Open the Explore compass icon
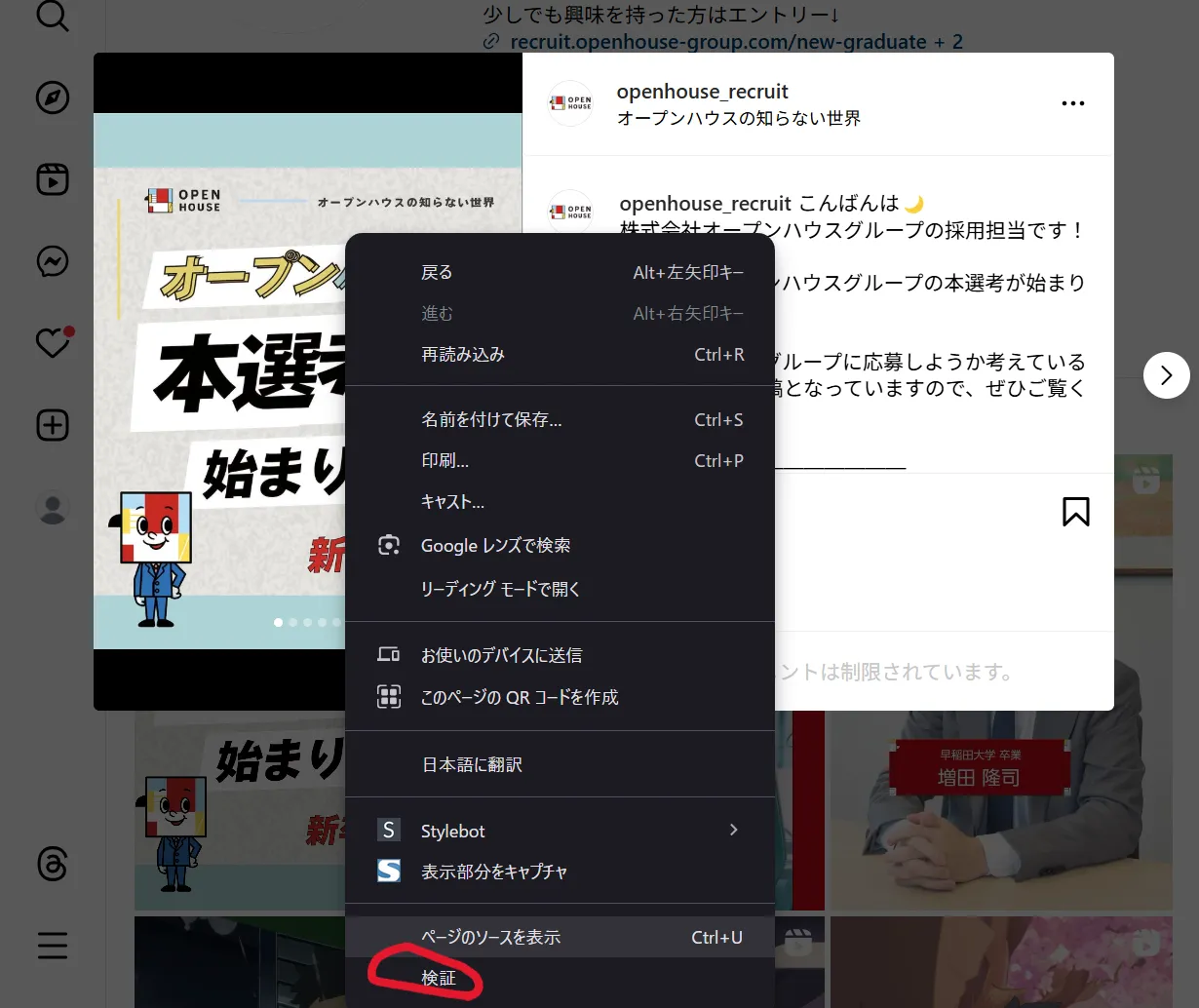This screenshot has width=1199, height=1008. click(53, 98)
